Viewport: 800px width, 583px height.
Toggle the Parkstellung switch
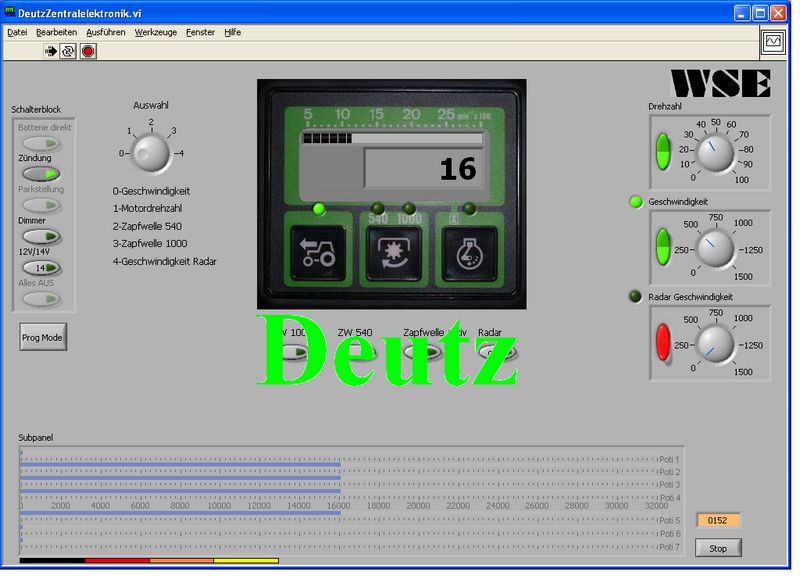(42, 206)
